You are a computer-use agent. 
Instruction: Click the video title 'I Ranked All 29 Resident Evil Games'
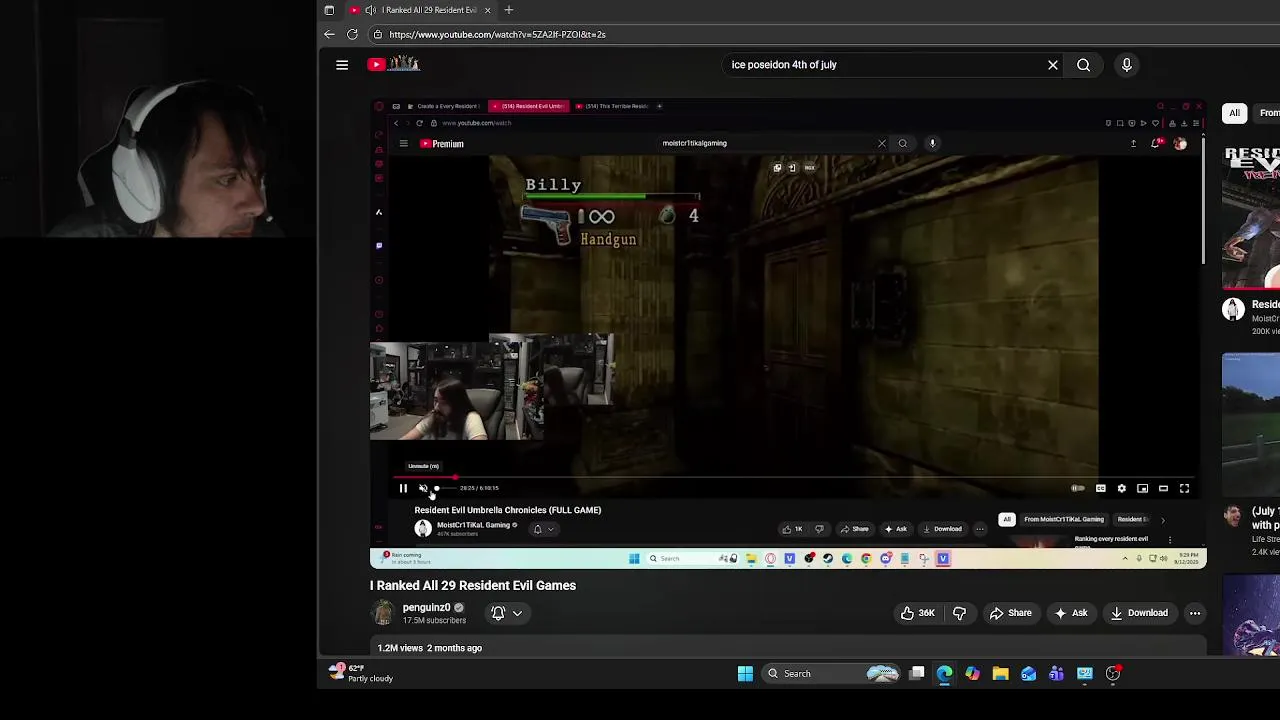(473, 586)
